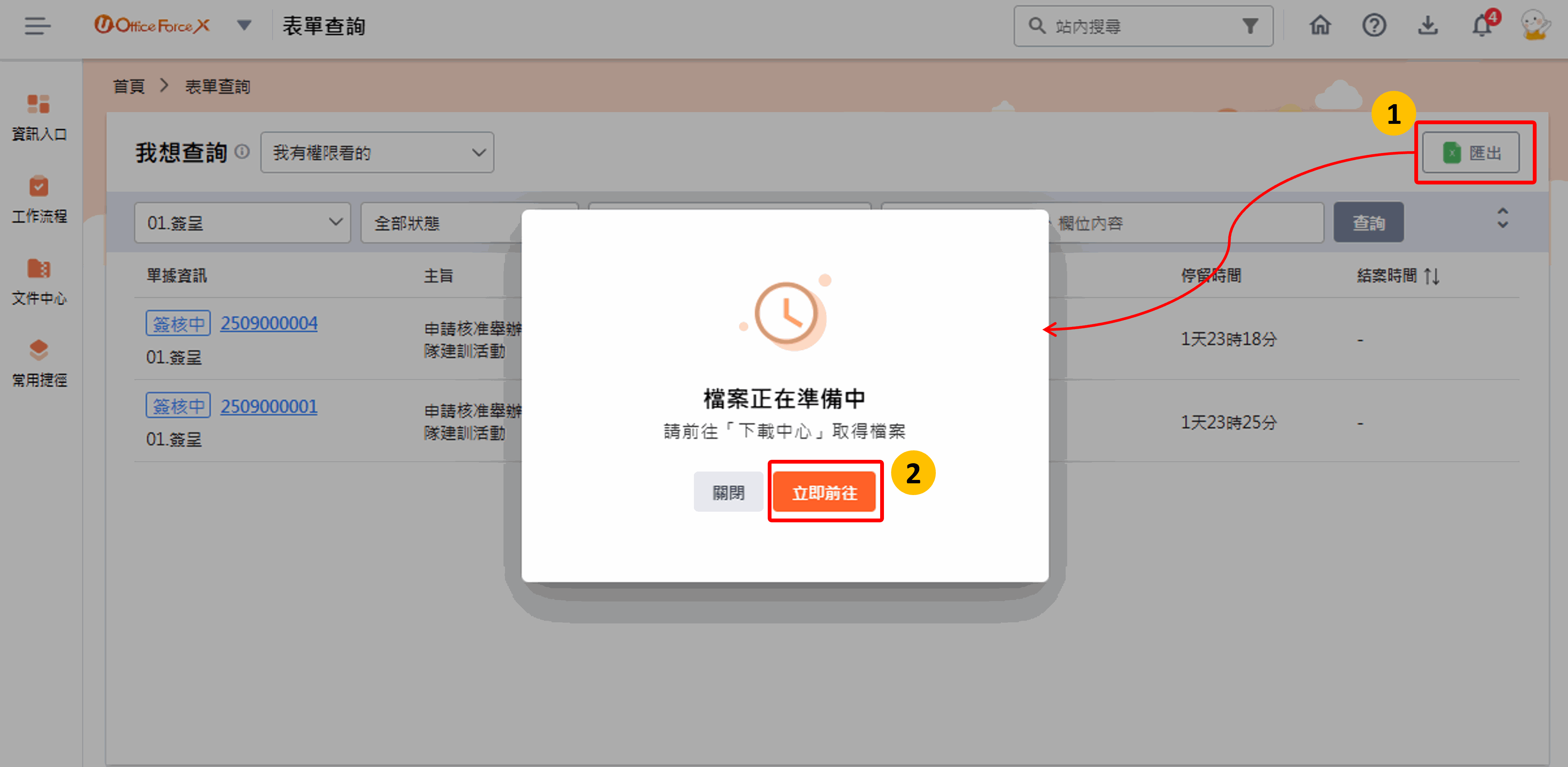The image size is (1568, 767).
Task: Open help question mark icon
Action: (x=1373, y=26)
